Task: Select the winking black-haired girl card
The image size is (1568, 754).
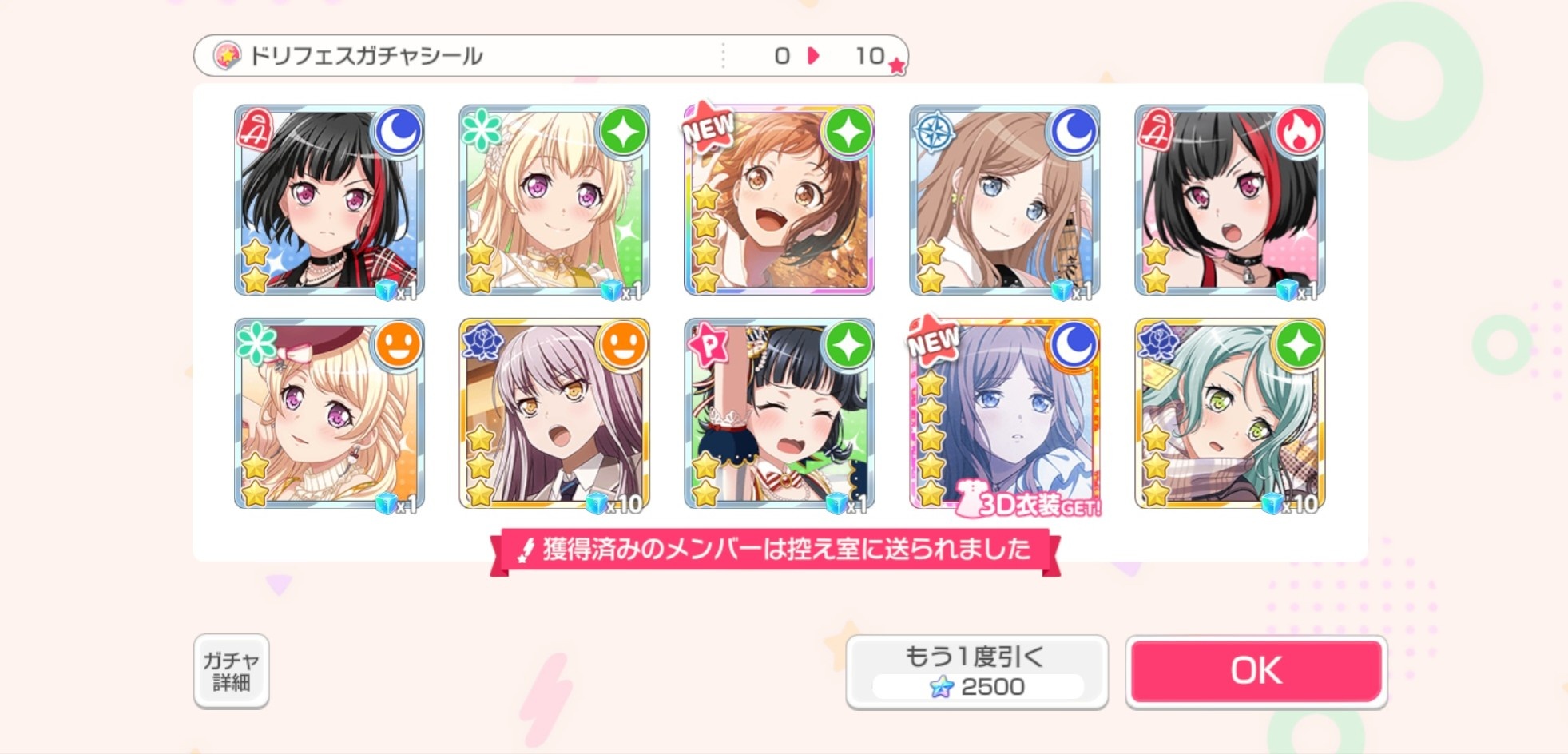Action: tap(779, 414)
